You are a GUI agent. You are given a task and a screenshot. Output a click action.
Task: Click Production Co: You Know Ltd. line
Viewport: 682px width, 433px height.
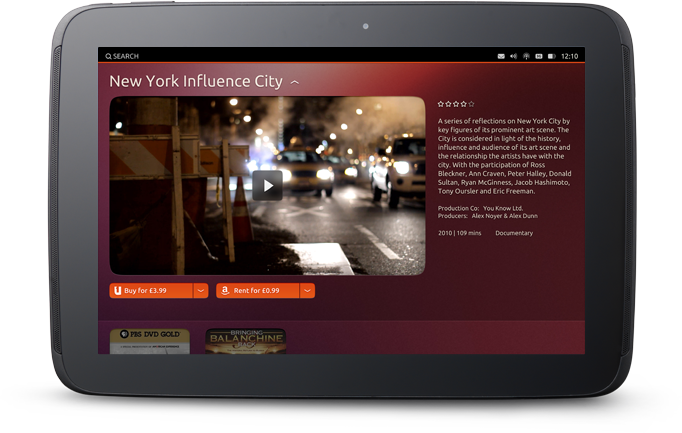click(x=481, y=208)
